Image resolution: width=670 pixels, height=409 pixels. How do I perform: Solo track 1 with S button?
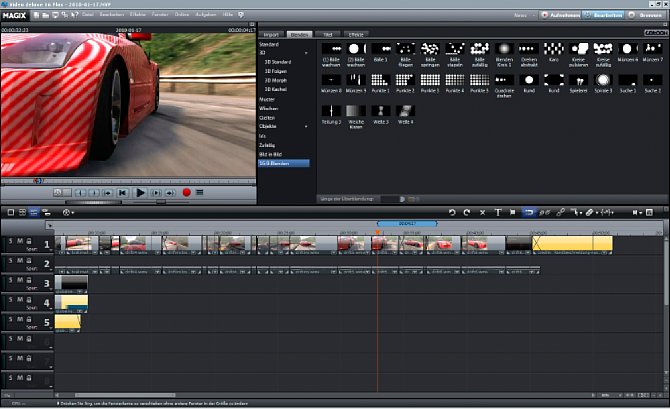[11, 241]
